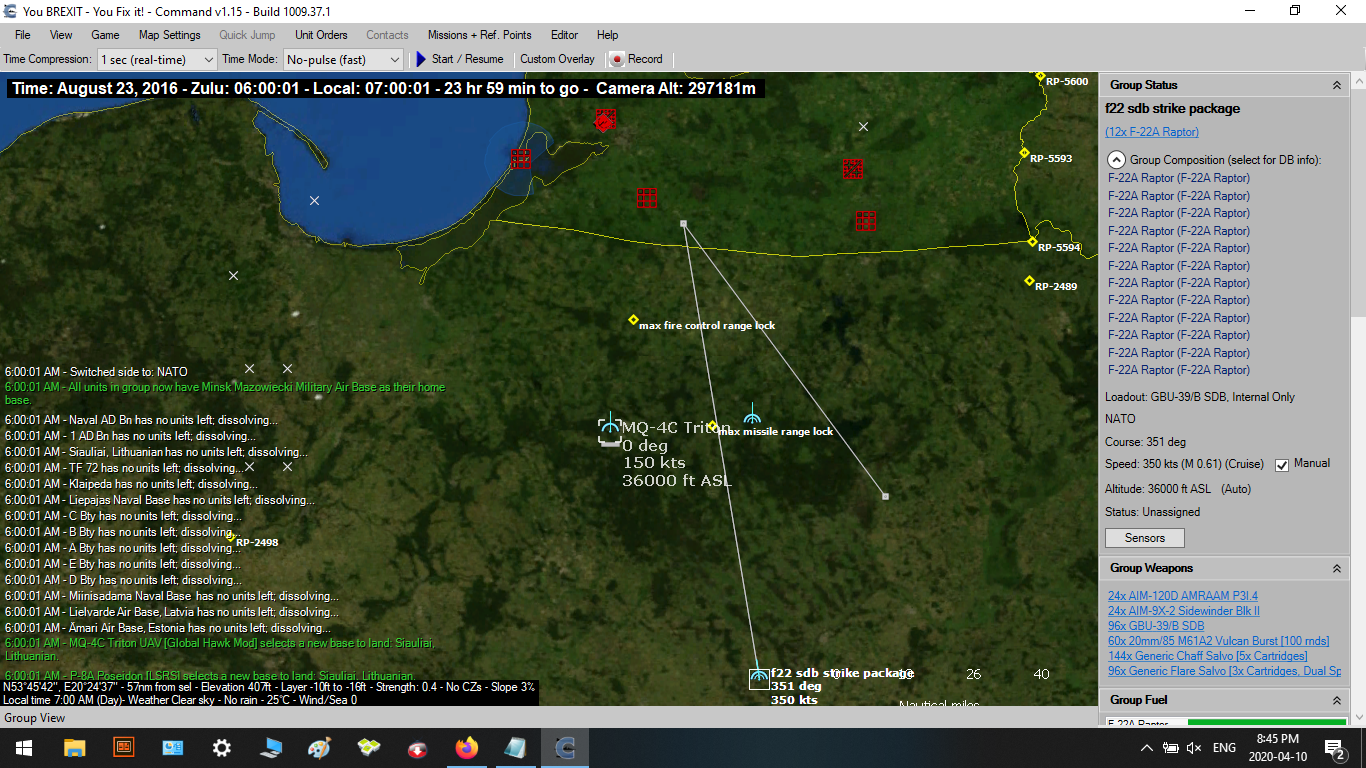The width and height of the screenshot is (1366, 768).
Task: Toggle the Manual speed checkbox
Action: coord(1282,465)
